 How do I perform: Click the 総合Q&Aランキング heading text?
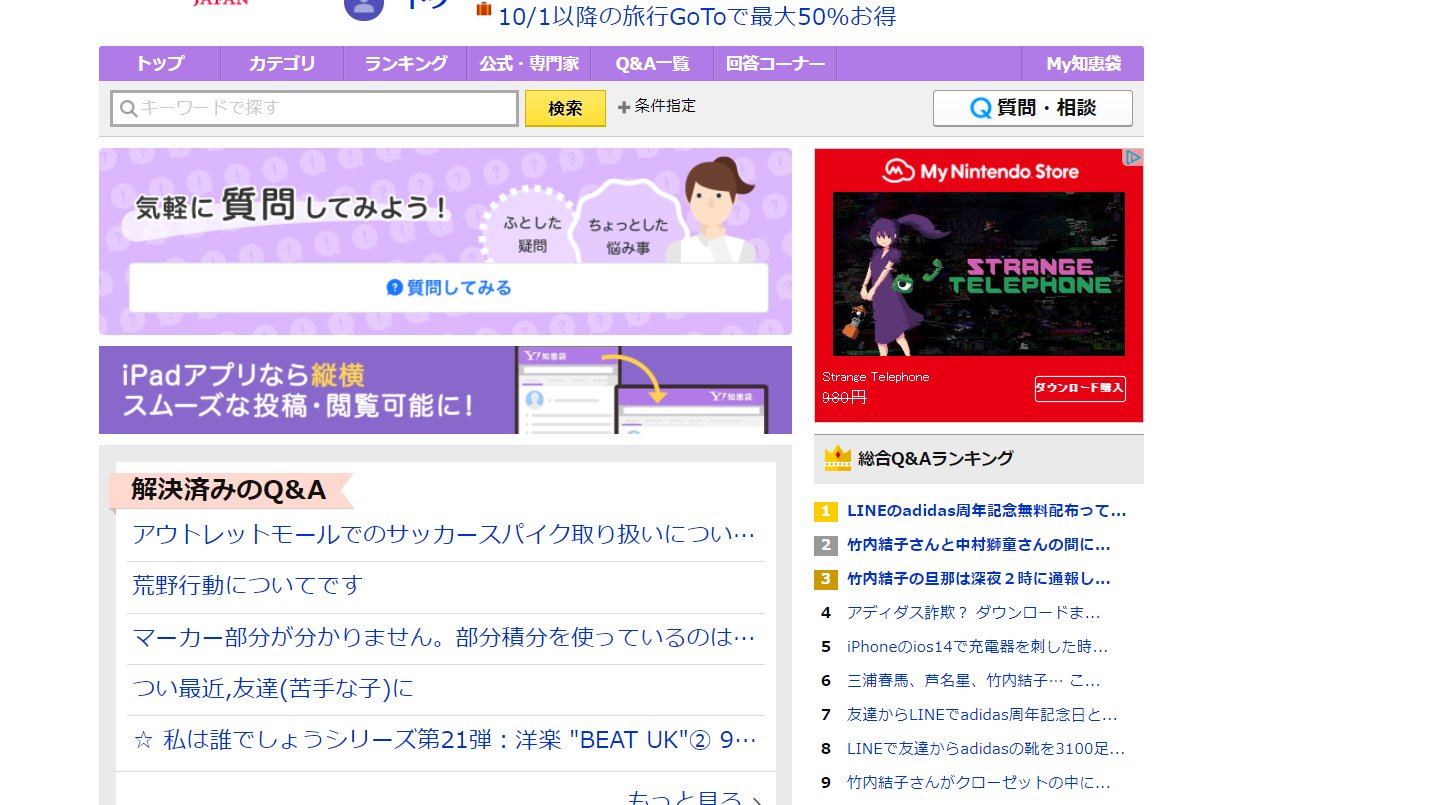(935, 459)
